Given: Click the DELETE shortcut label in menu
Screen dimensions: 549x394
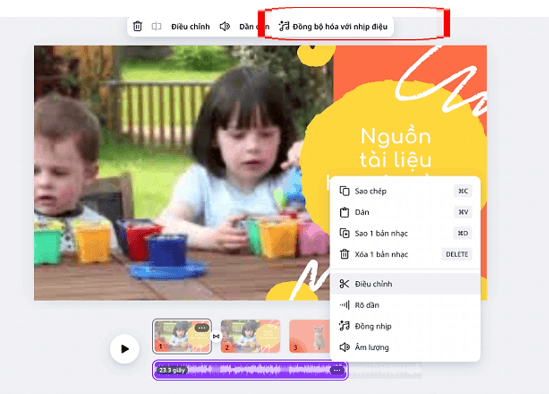Looking at the screenshot, I should click(x=457, y=254).
